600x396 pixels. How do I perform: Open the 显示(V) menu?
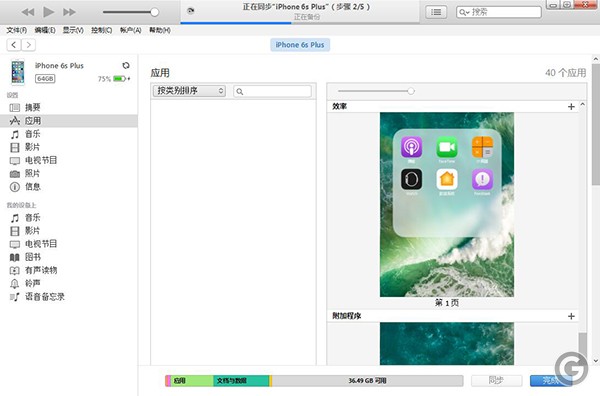73,30
